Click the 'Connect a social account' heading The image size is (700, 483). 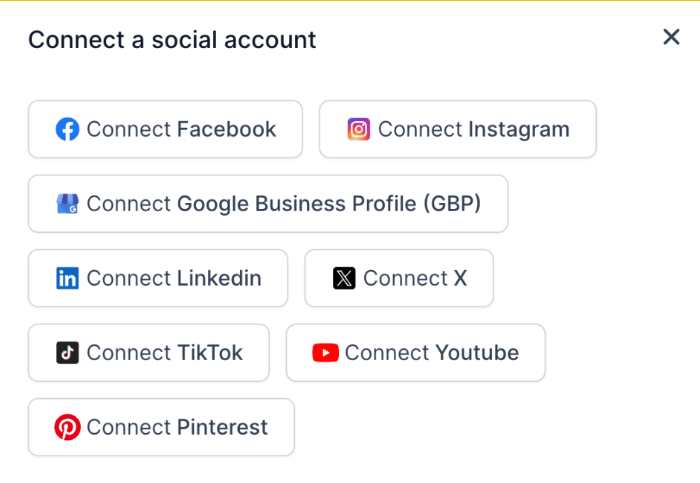pos(172,40)
